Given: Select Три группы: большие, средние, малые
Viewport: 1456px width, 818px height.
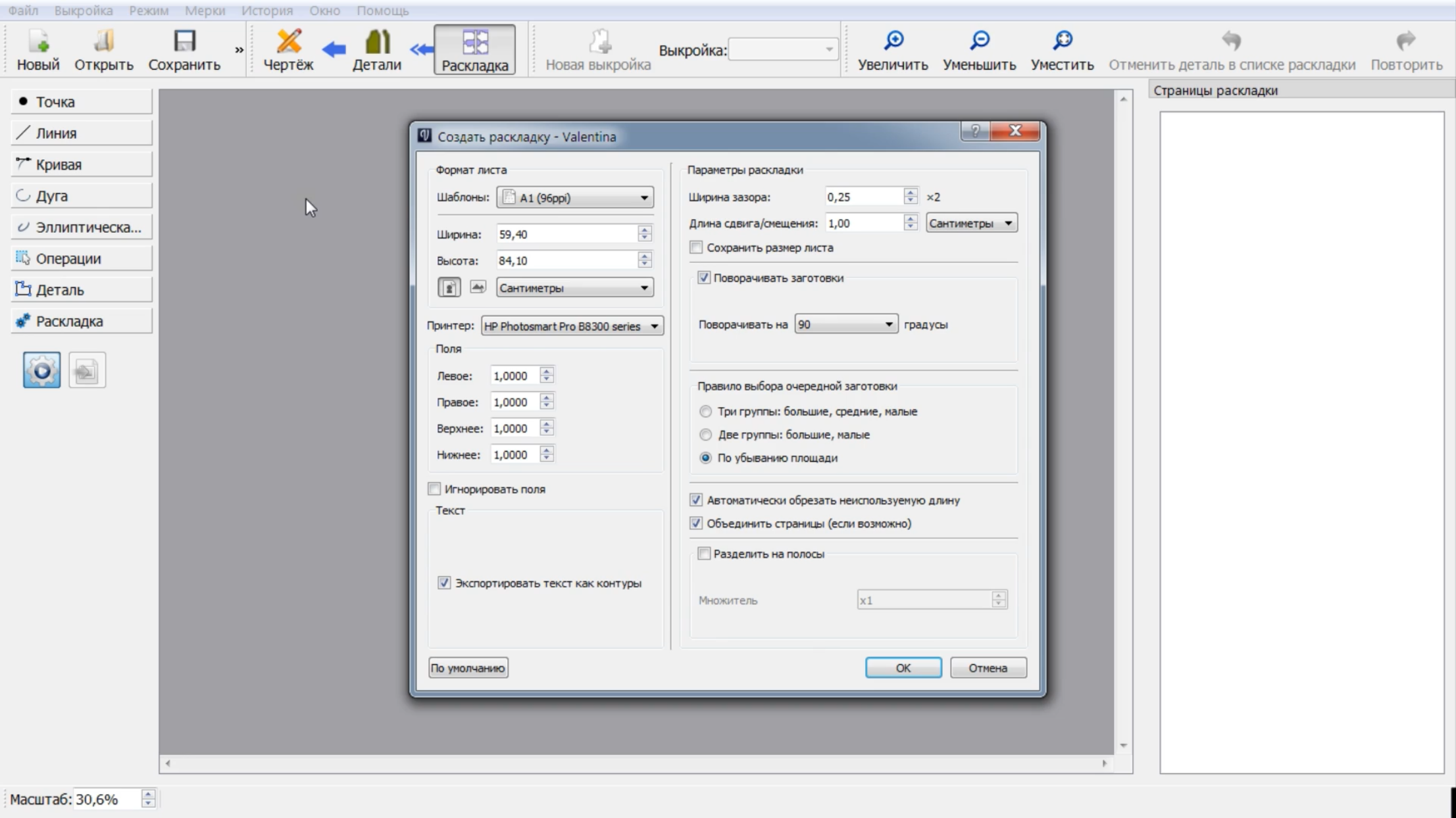Looking at the screenshot, I should pos(705,412).
